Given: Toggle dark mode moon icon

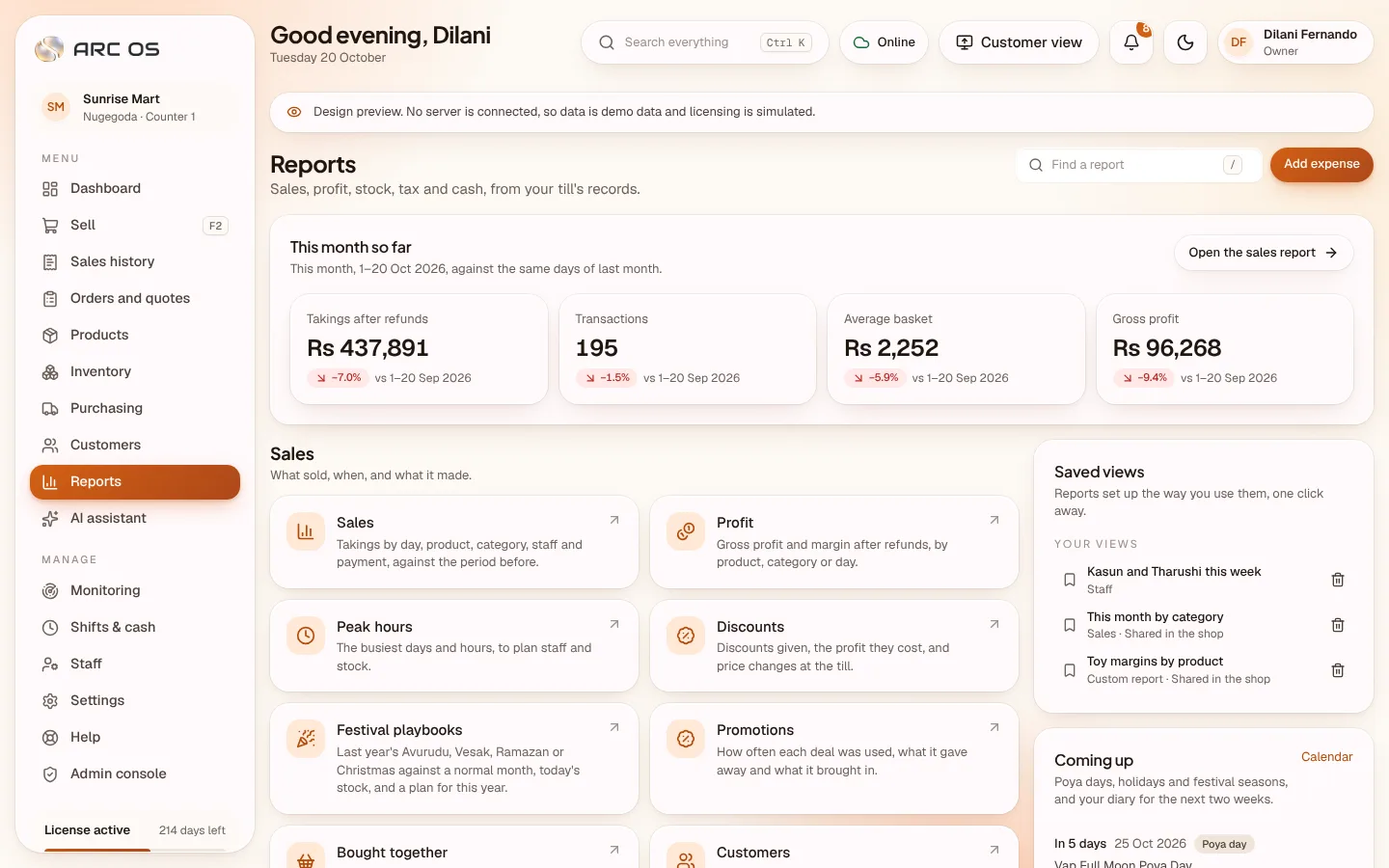Looking at the screenshot, I should (x=1185, y=42).
